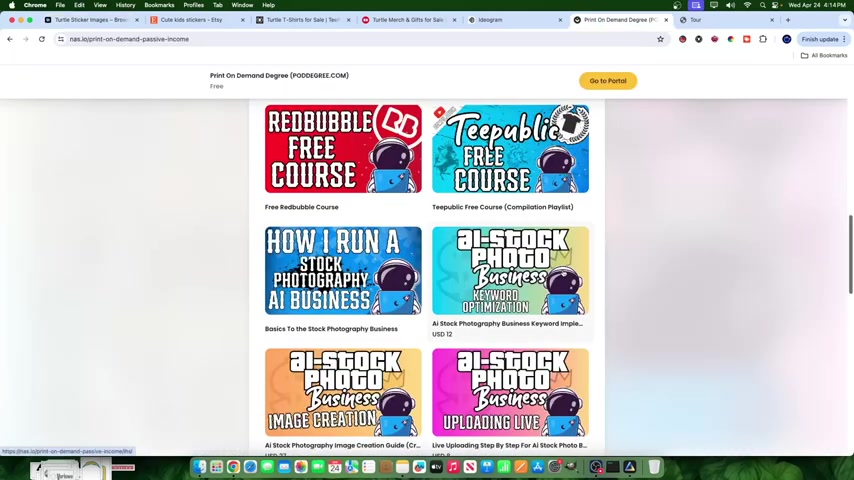The width and height of the screenshot is (854, 480).
Task: Go back to the previous page
Action: pyautogui.click(x=10, y=39)
